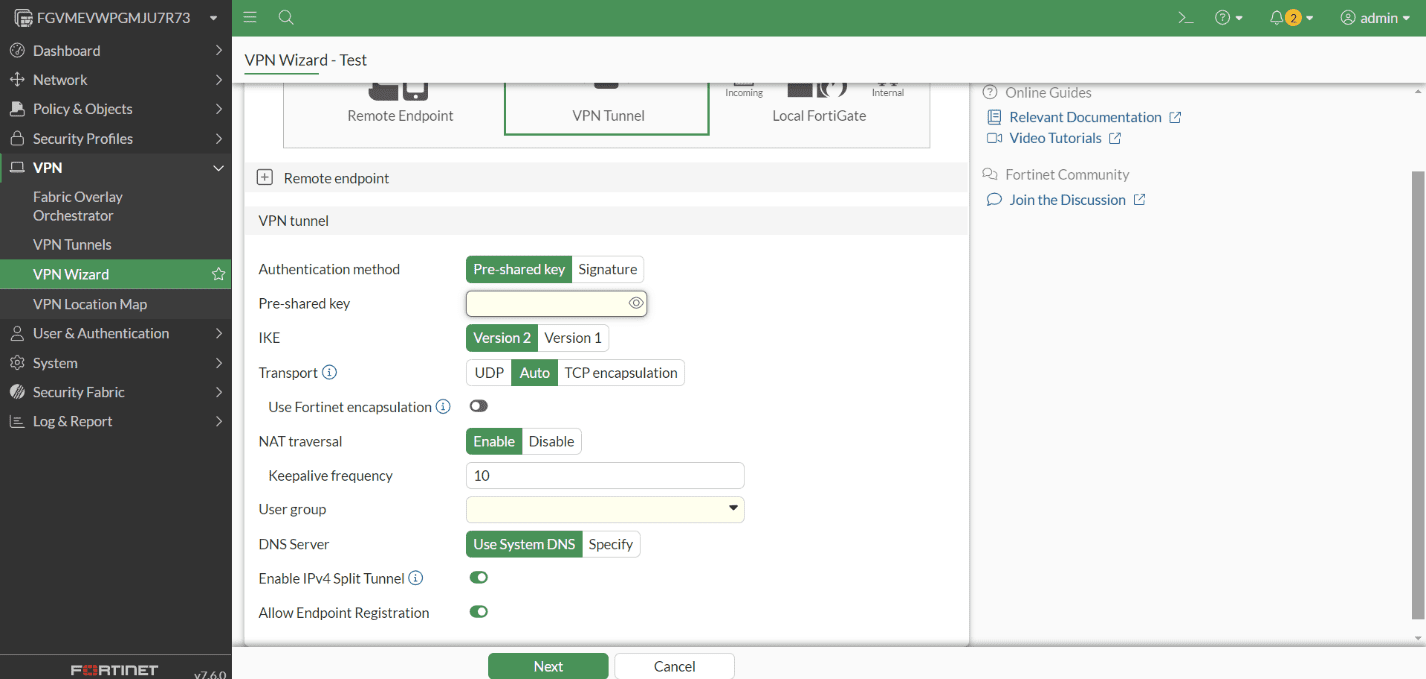
Task: Click the Policy & Objects icon
Action: click(16, 109)
